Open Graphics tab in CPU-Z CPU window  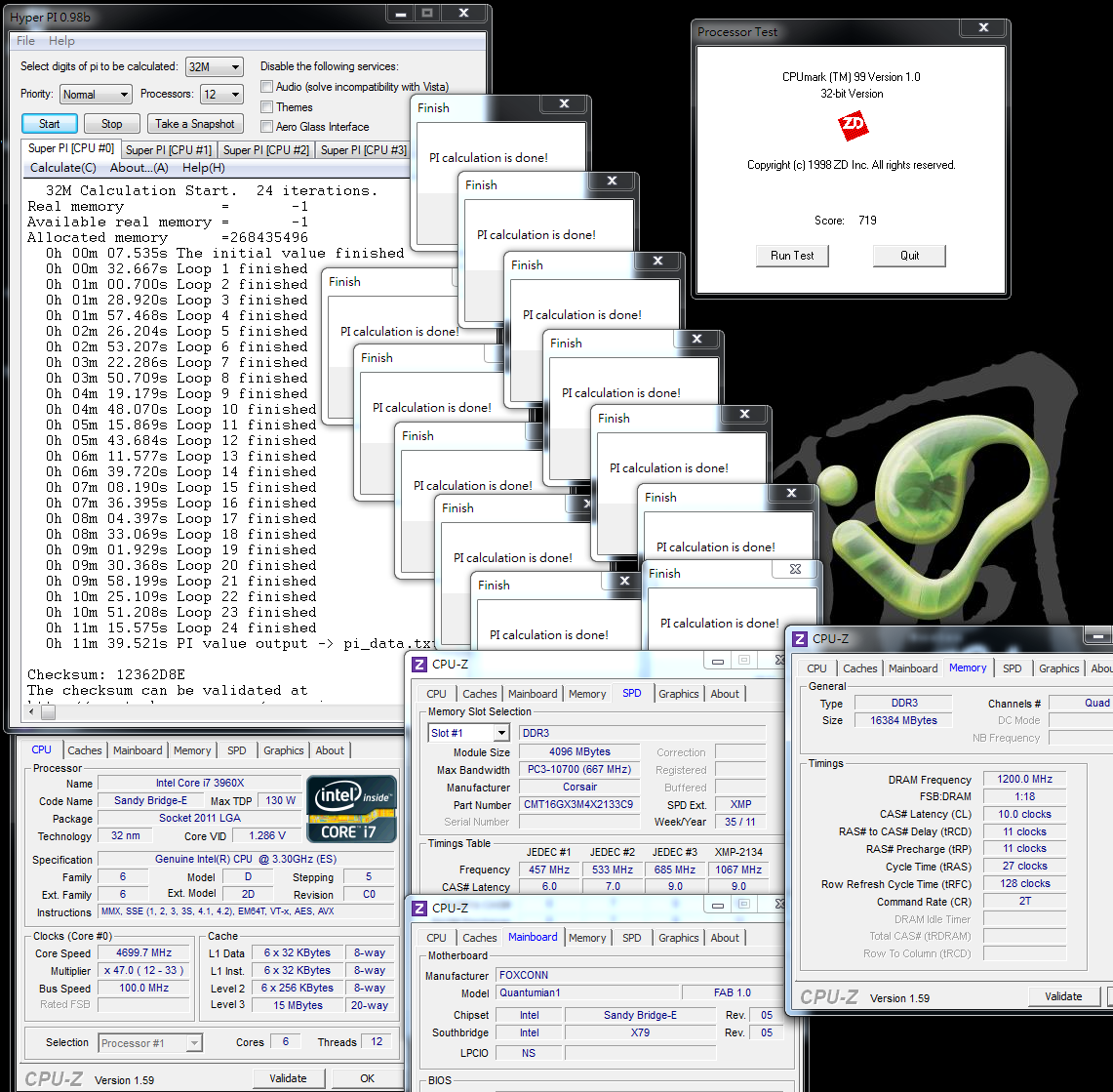(x=284, y=750)
